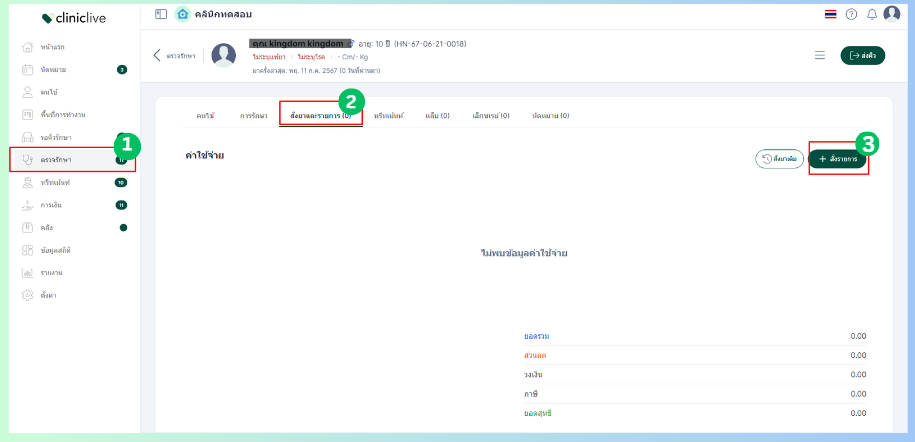The image size is (915, 442).
Task: Click the + สั่งรายการ order button
Action: point(837,159)
